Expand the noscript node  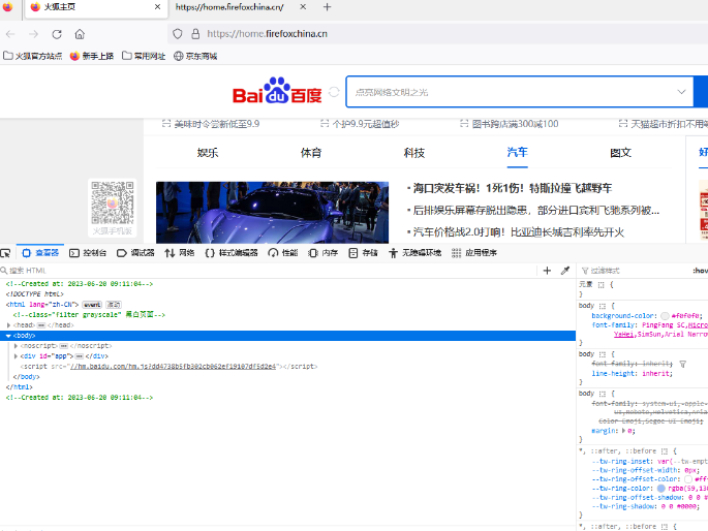coord(16,346)
